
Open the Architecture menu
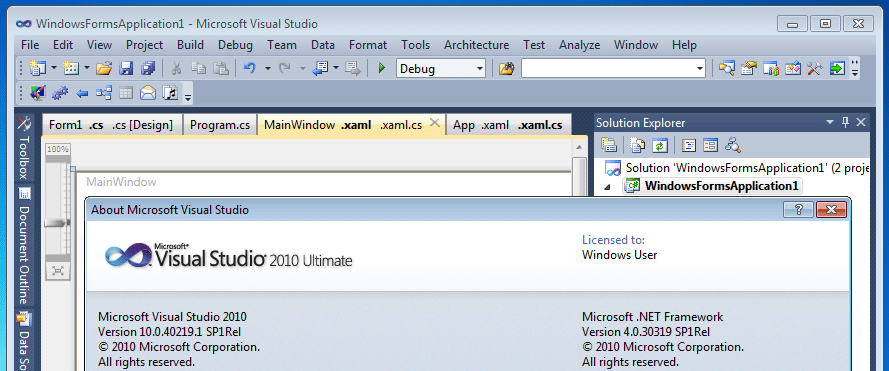tap(476, 45)
